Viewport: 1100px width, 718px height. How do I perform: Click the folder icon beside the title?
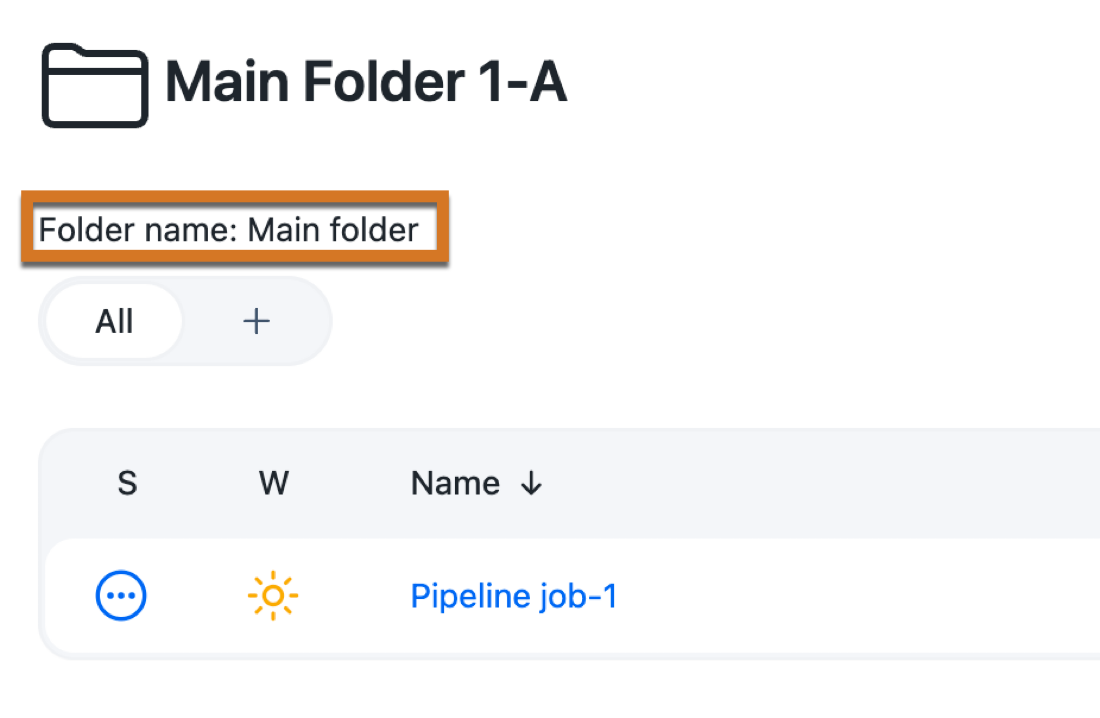click(x=95, y=86)
